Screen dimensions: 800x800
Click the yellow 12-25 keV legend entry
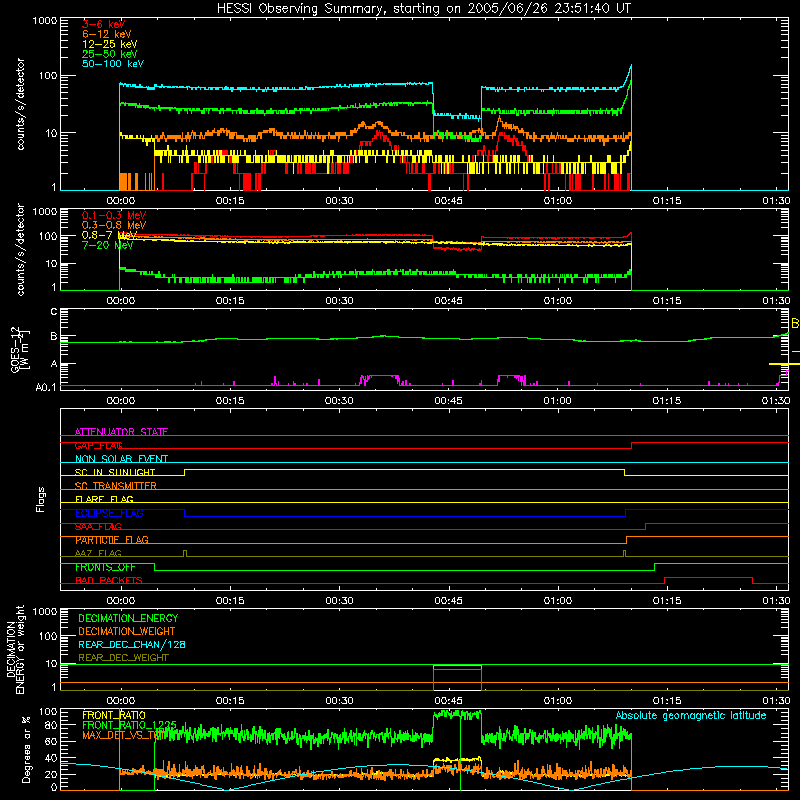tap(109, 44)
